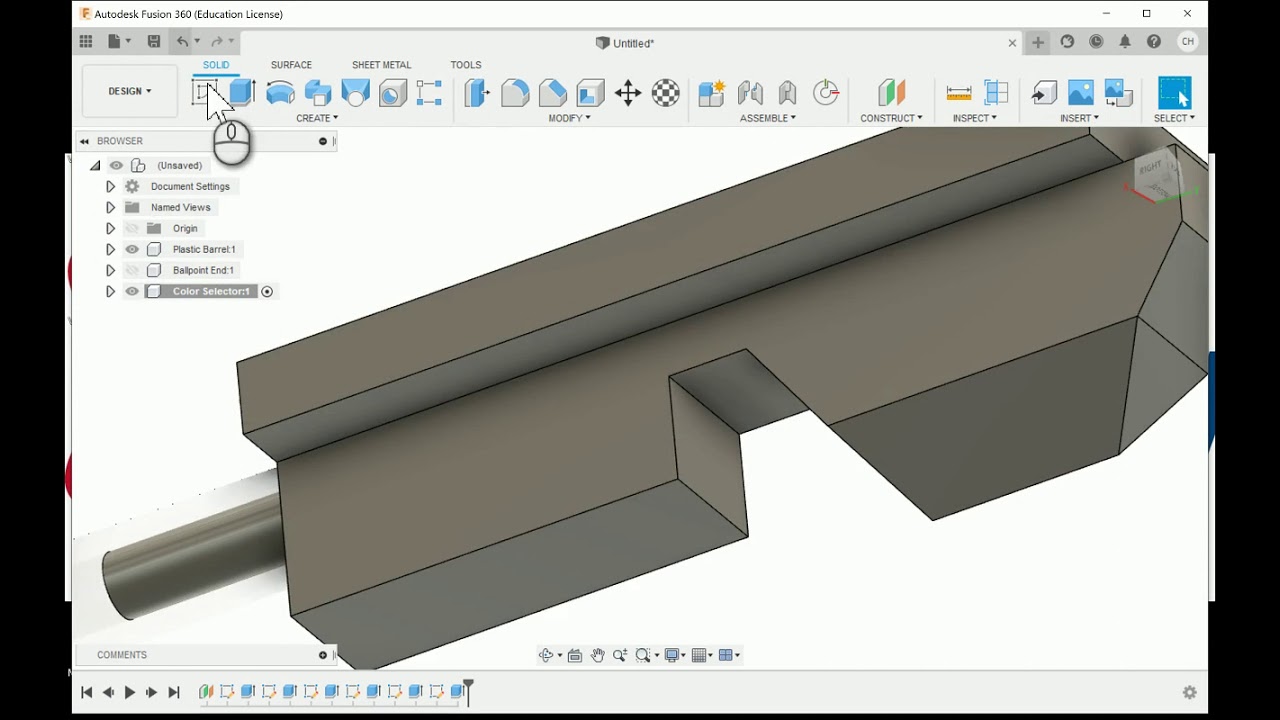
Task: Click the Attached Canvas icon
Action: 1118,93
